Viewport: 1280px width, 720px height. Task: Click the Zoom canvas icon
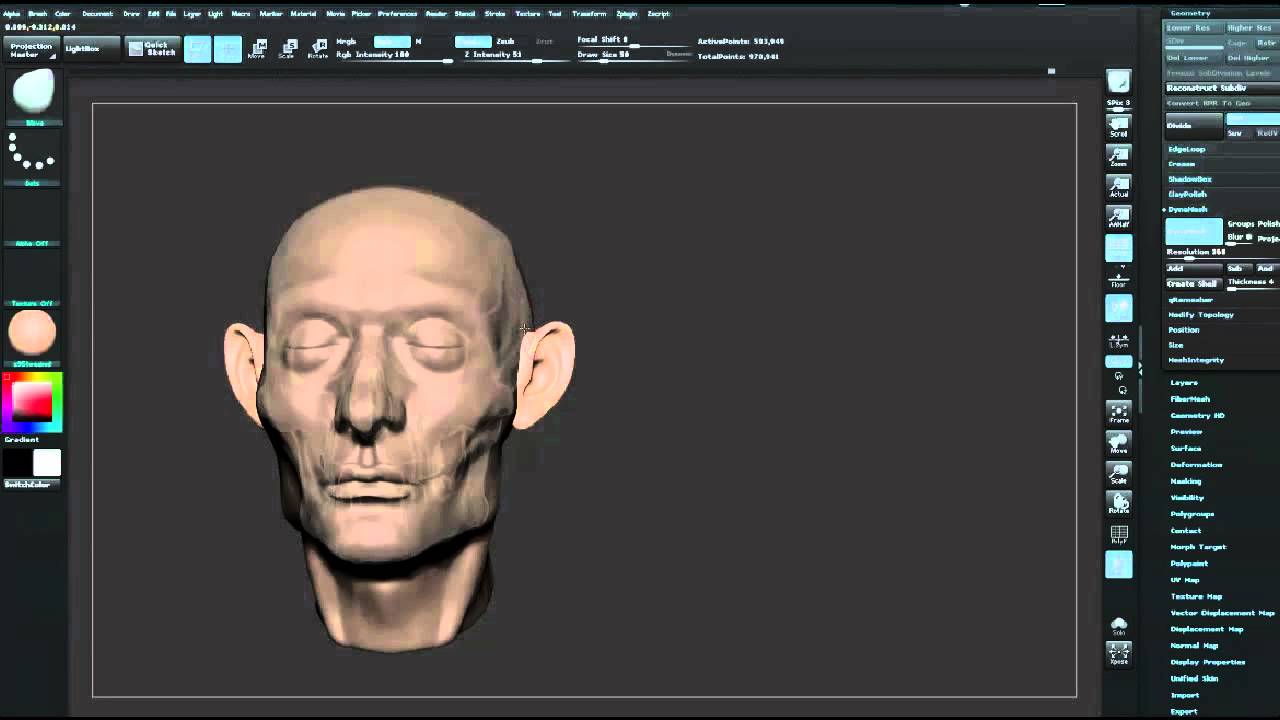[1119, 156]
